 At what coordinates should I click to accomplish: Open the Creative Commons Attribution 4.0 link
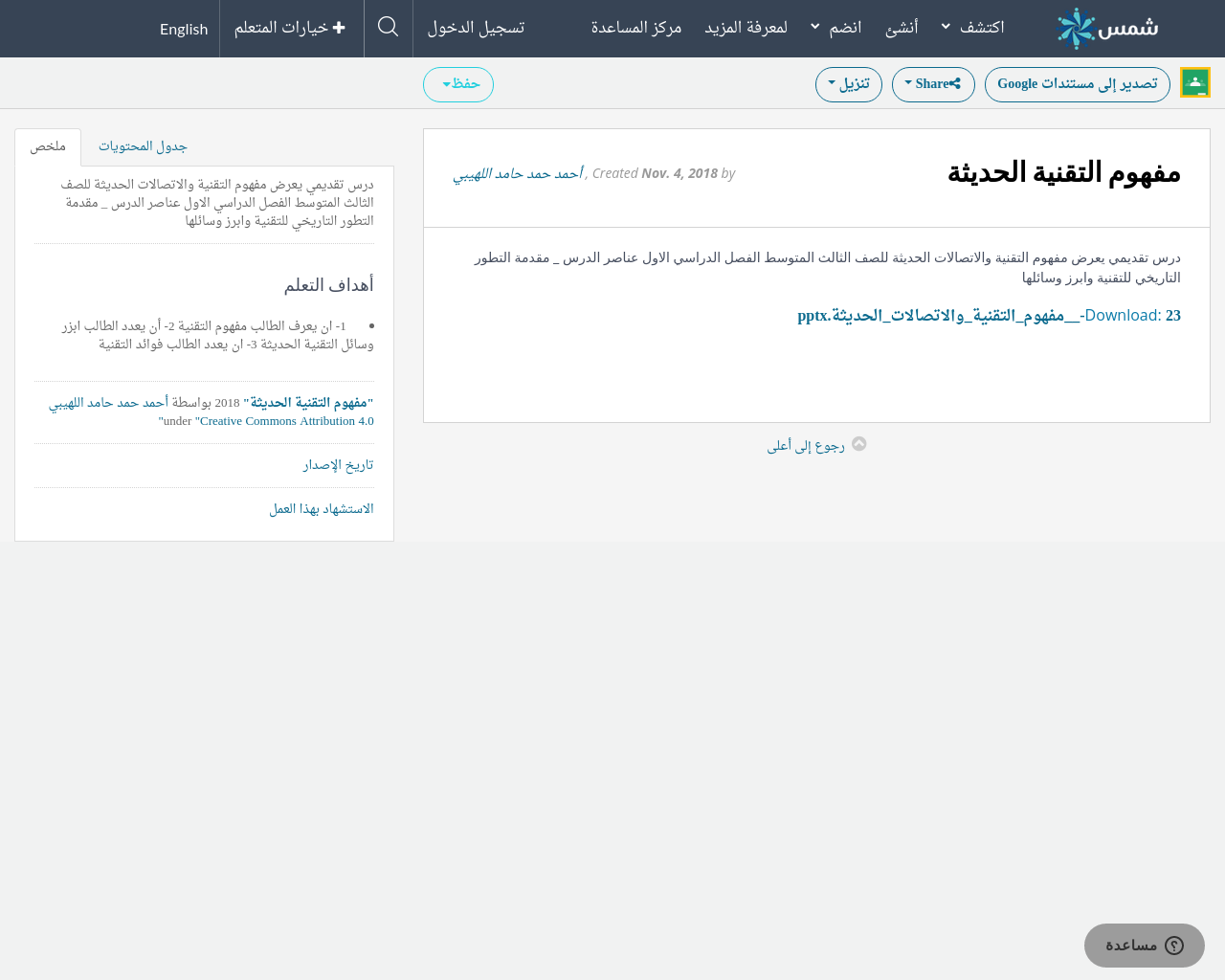286,421
